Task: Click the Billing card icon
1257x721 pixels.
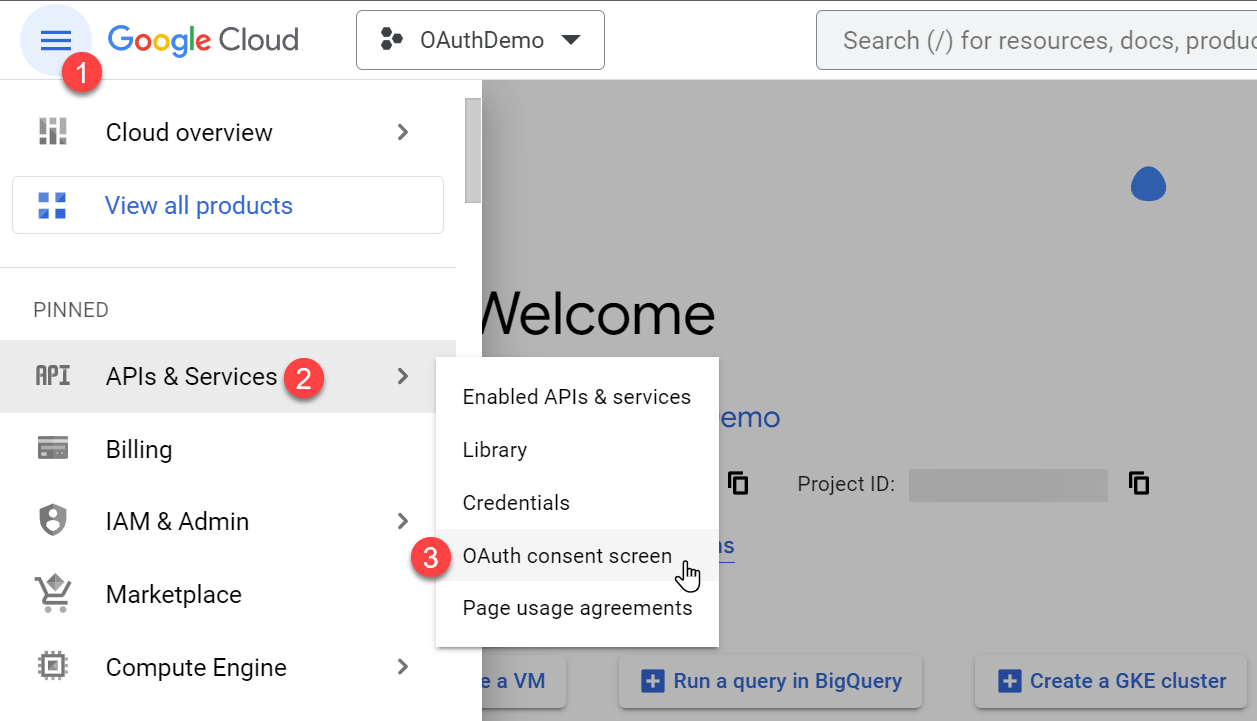Action: [x=53, y=448]
